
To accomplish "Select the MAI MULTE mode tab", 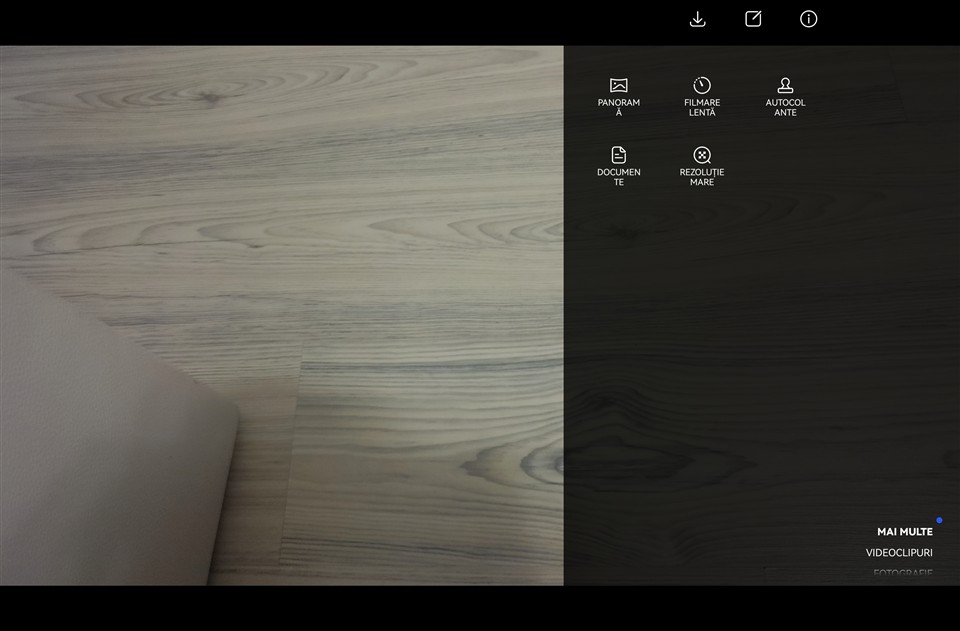I will pyautogui.click(x=904, y=532).
